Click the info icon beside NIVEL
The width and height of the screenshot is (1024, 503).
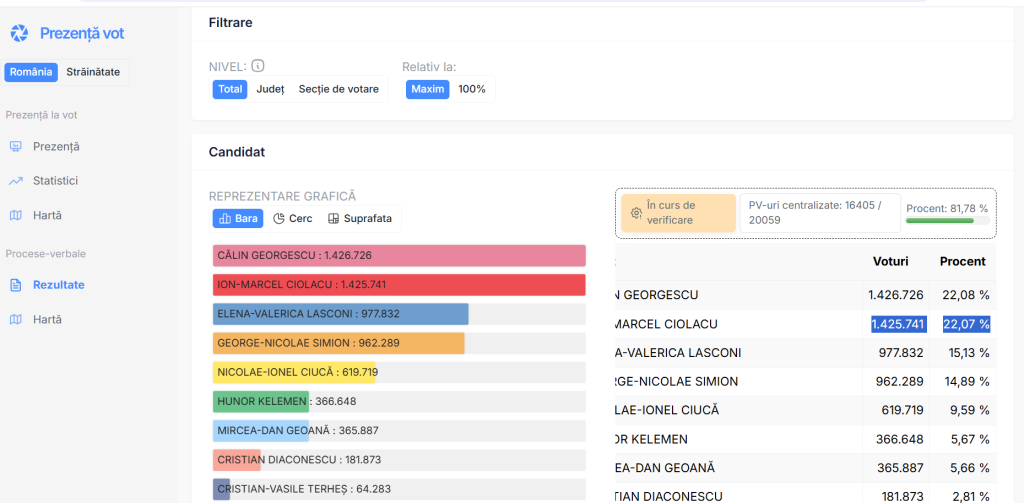click(x=258, y=66)
